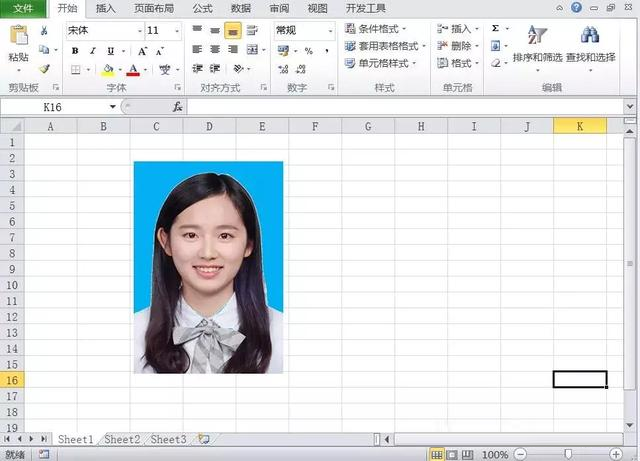Click the insert function fx icon
This screenshot has width=640, height=461.
pyautogui.click(x=177, y=107)
